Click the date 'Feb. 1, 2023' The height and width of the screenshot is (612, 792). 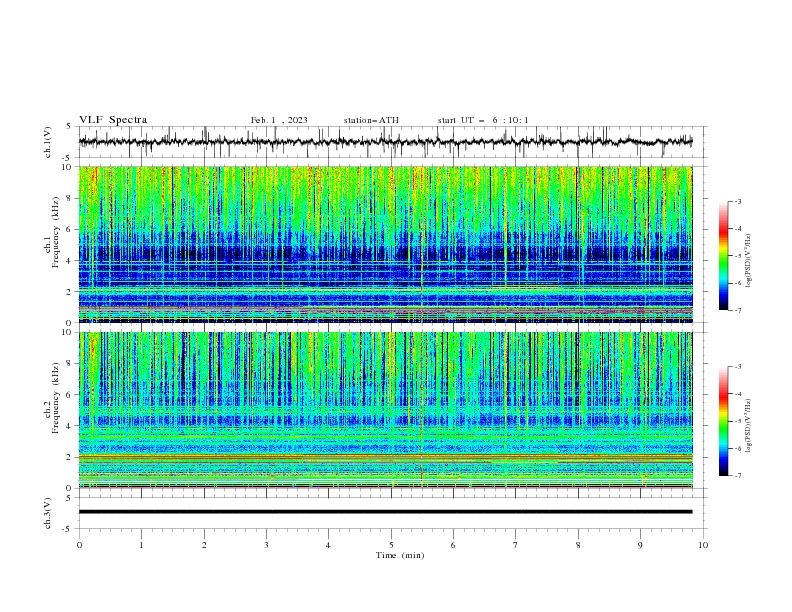coord(279,120)
